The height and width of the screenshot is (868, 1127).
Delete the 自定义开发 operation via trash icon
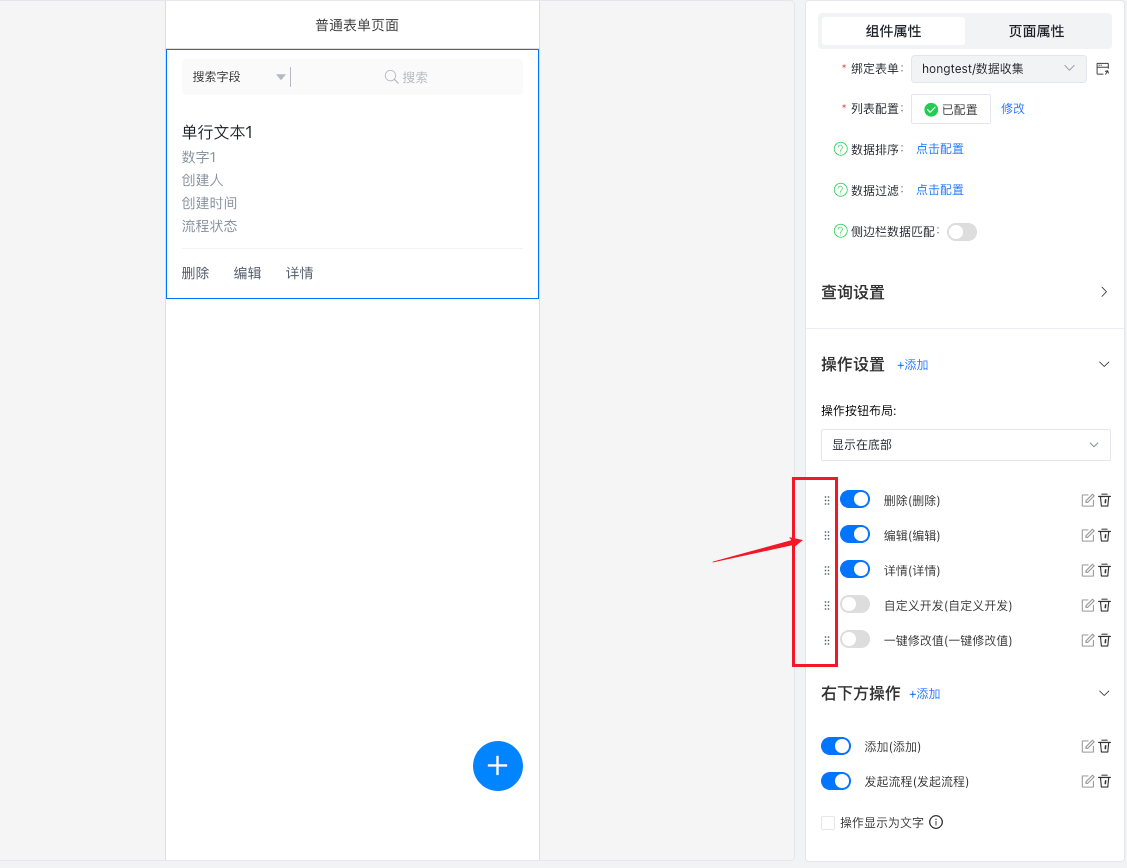click(1105, 605)
